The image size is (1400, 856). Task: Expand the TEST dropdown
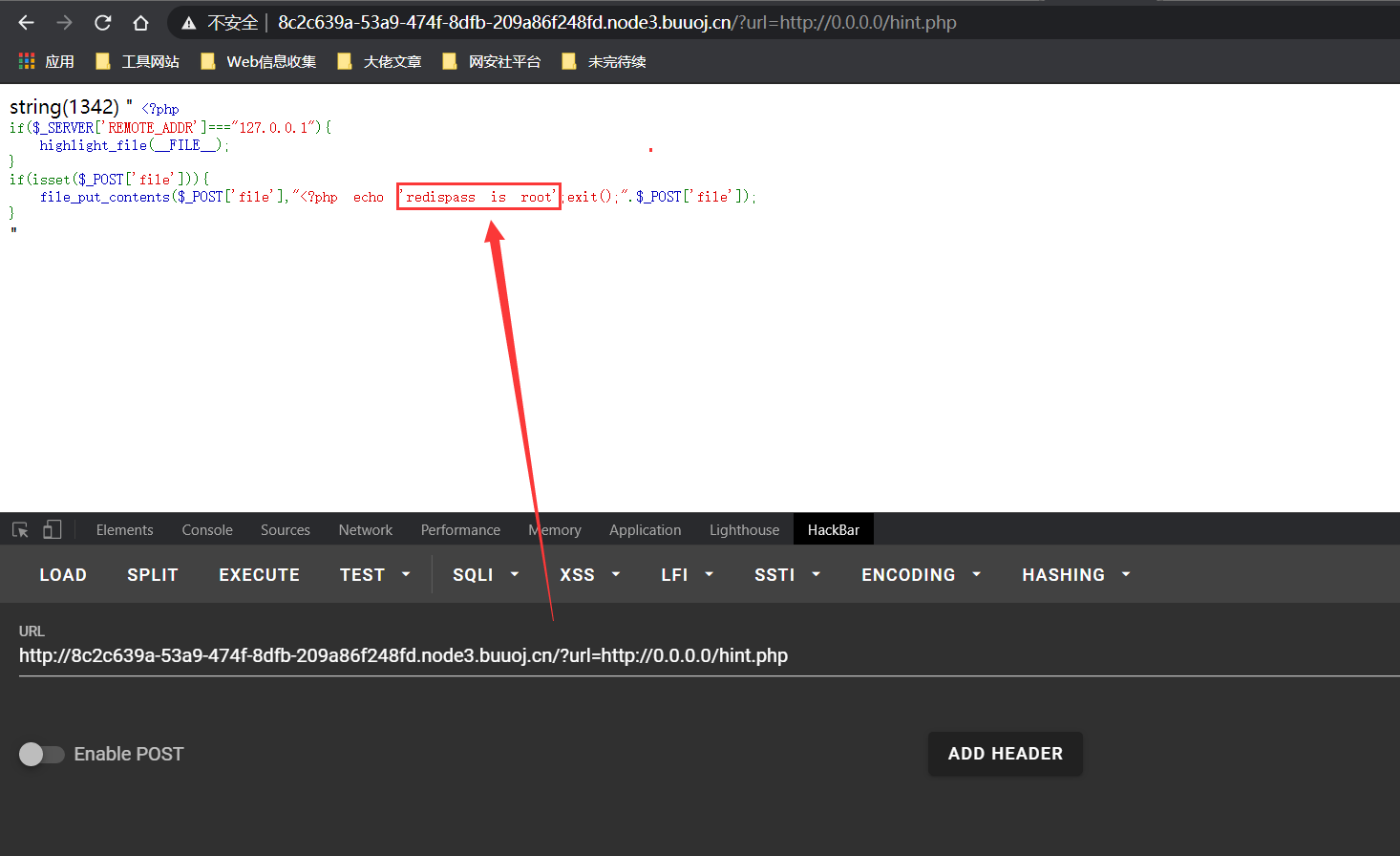pos(375,574)
